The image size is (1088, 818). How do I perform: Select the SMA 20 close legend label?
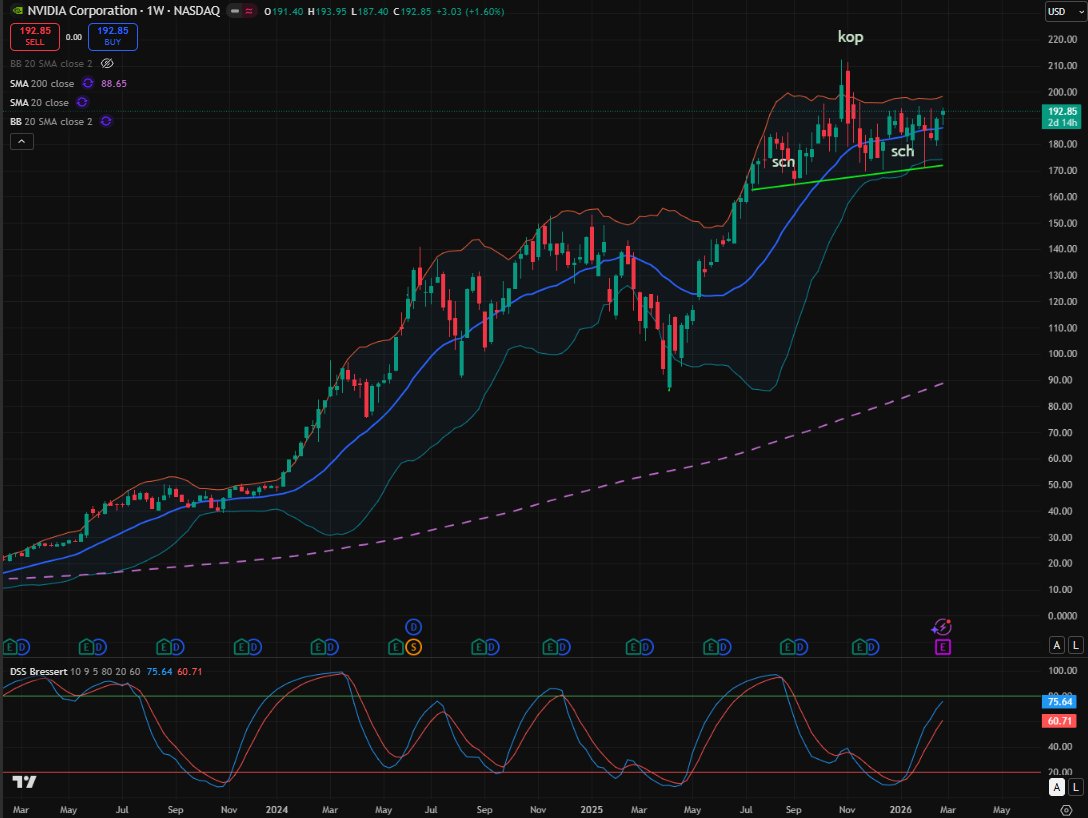click(x=39, y=102)
